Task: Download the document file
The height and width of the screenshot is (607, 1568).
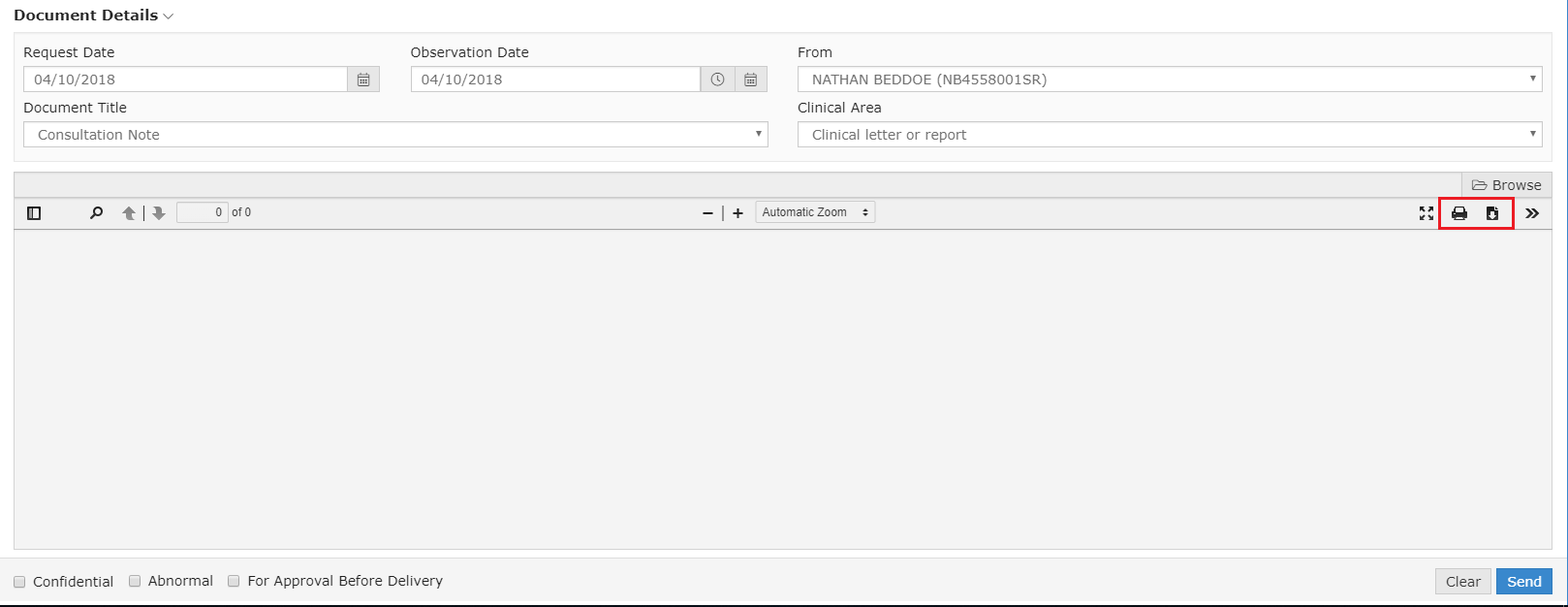Action: point(1492,213)
